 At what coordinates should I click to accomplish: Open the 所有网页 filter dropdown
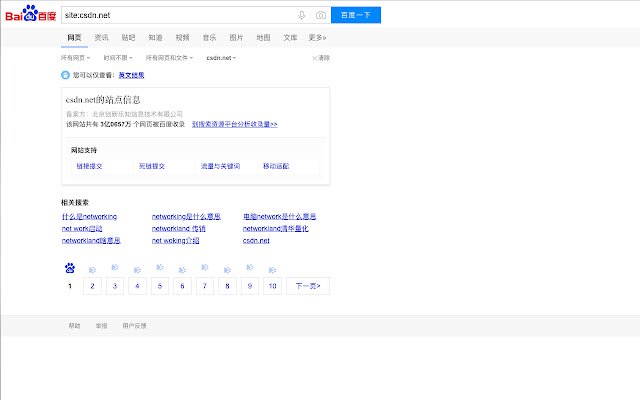[x=76, y=58]
